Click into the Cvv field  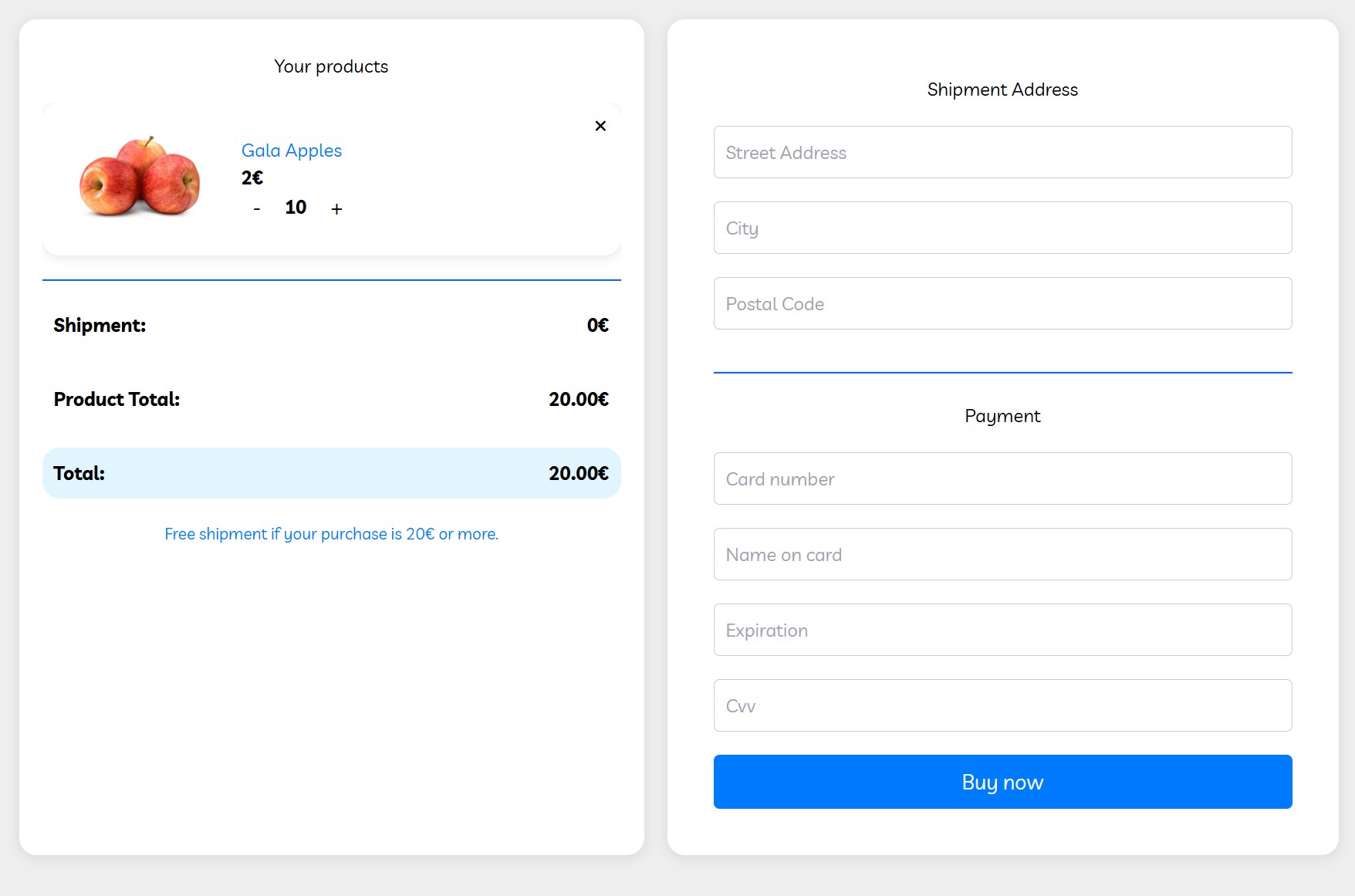1002,705
